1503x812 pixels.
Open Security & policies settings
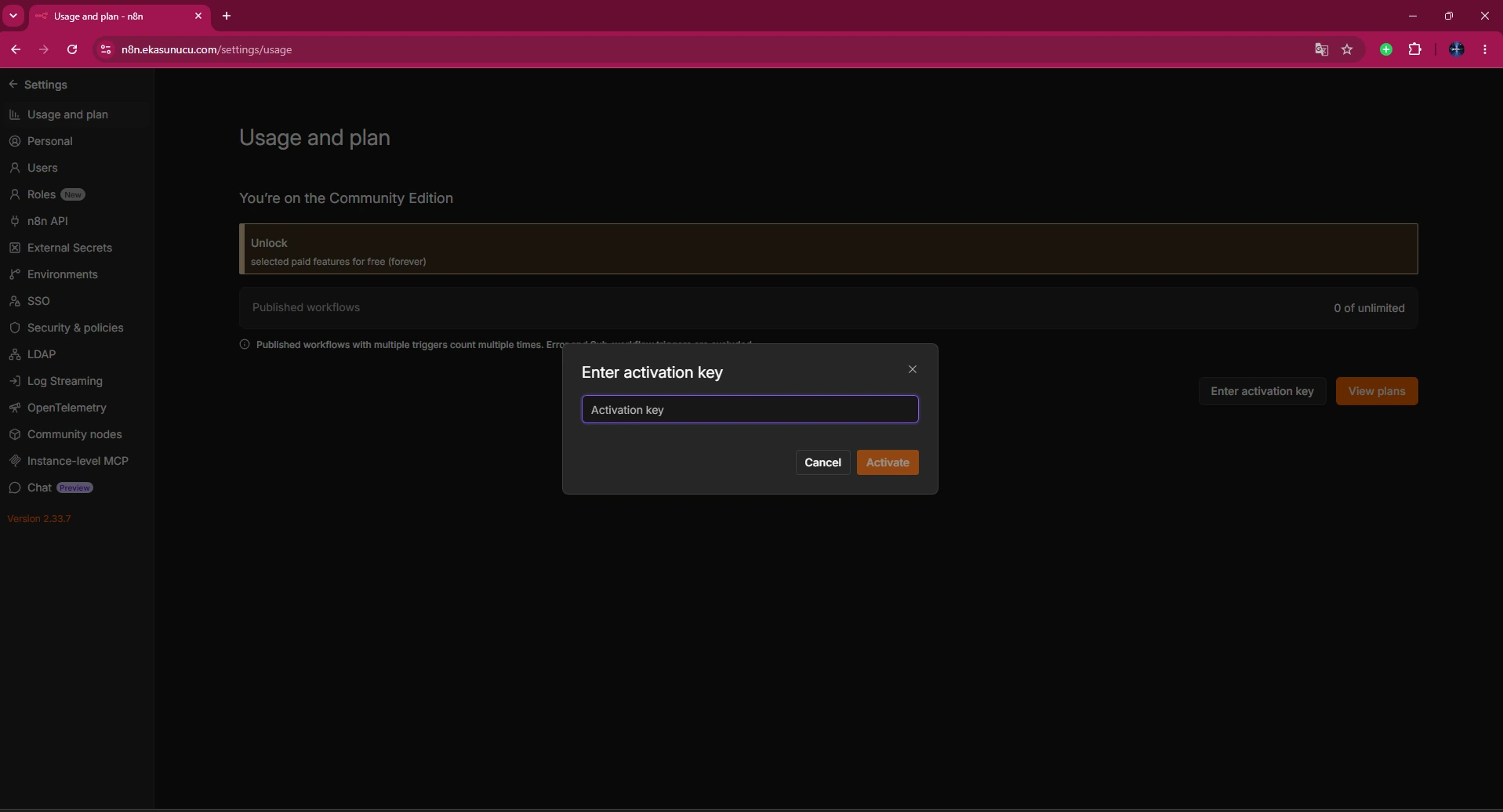click(x=75, y=328)
